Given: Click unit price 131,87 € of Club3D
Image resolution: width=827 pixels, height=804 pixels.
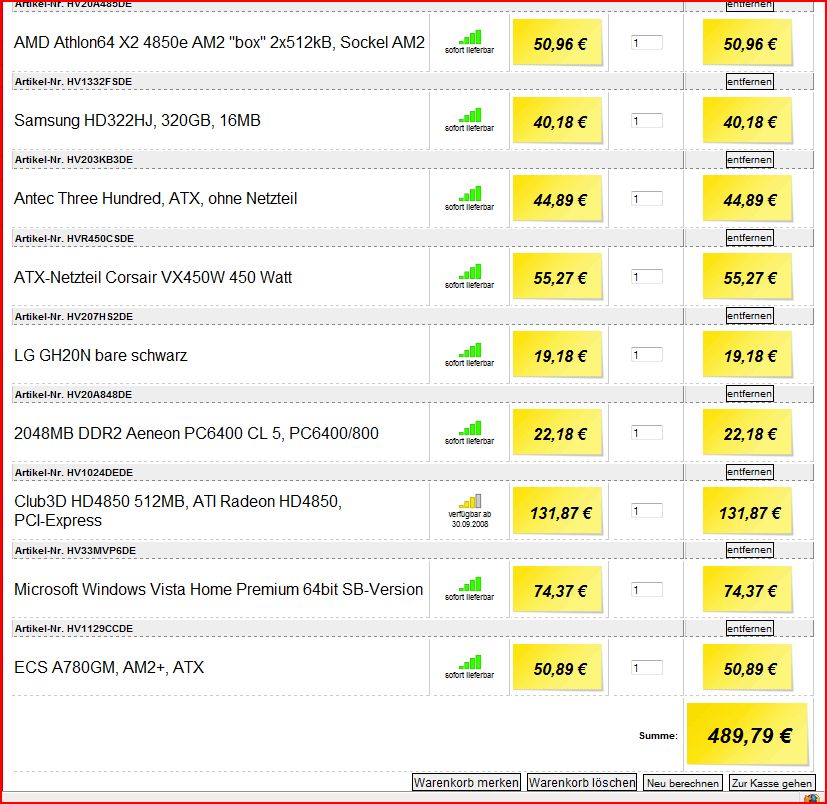Looking at the screenshot, I should pos(558,512).
